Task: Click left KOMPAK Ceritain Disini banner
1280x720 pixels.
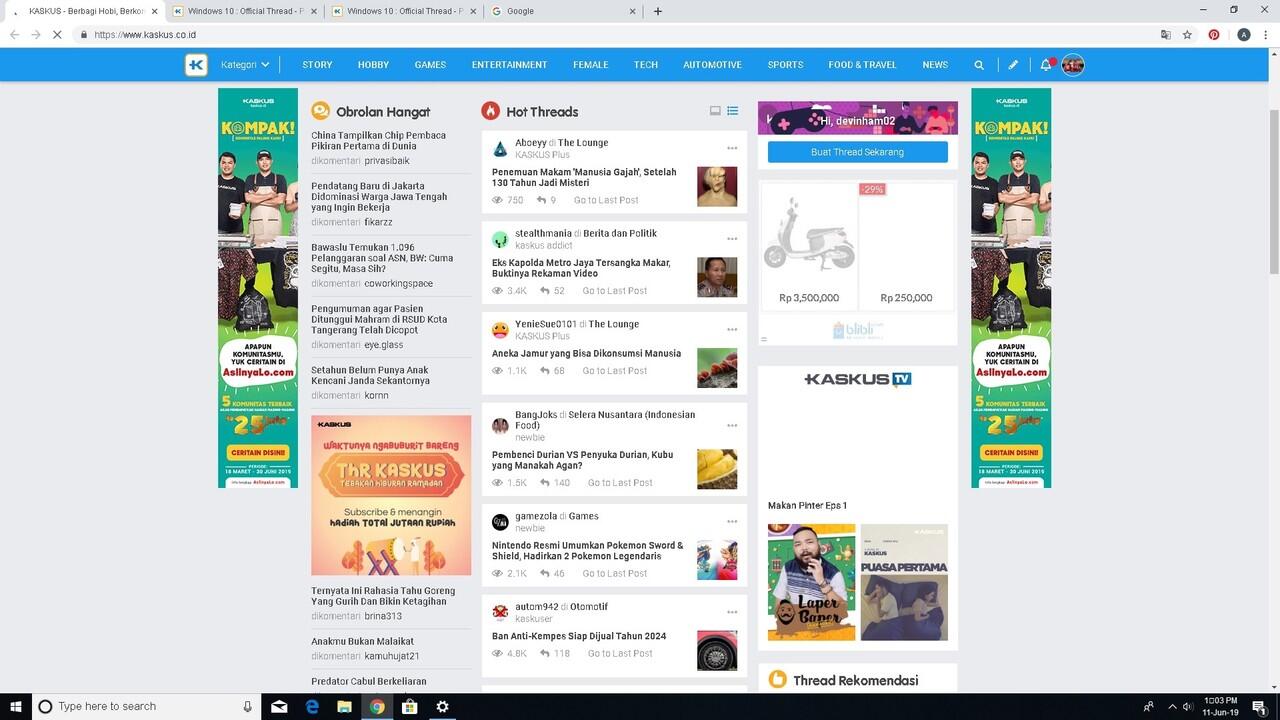Action: click(258, 288)
